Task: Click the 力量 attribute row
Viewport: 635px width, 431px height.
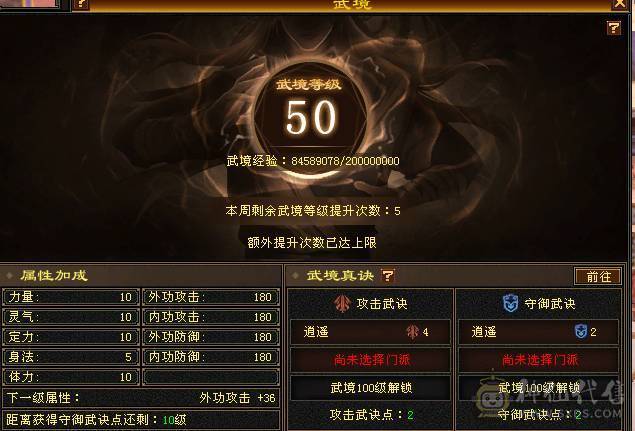Action: pos(71,297)
